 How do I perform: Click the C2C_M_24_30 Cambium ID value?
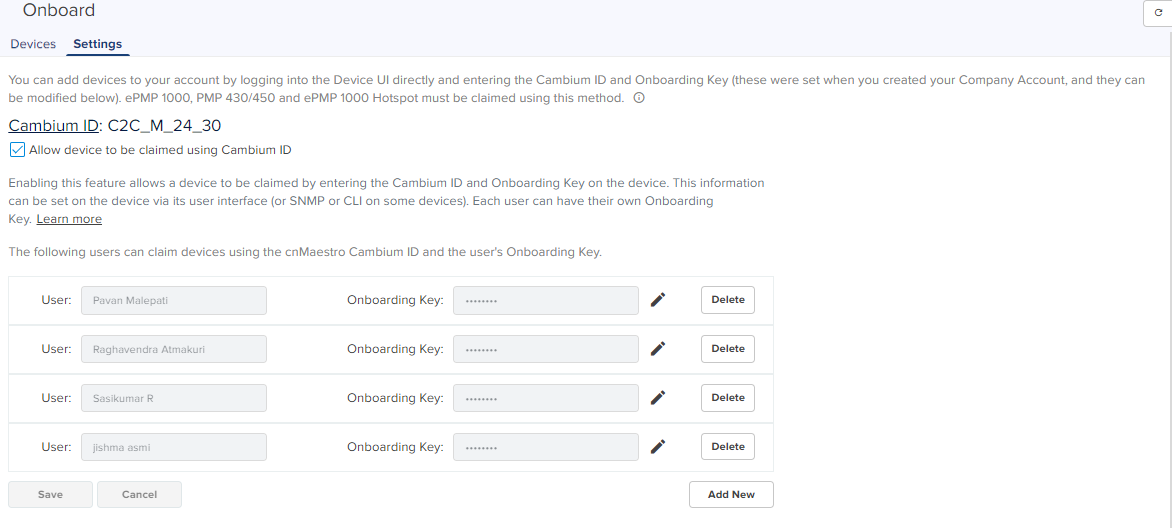pyautogui.click(x=164, y=126)
